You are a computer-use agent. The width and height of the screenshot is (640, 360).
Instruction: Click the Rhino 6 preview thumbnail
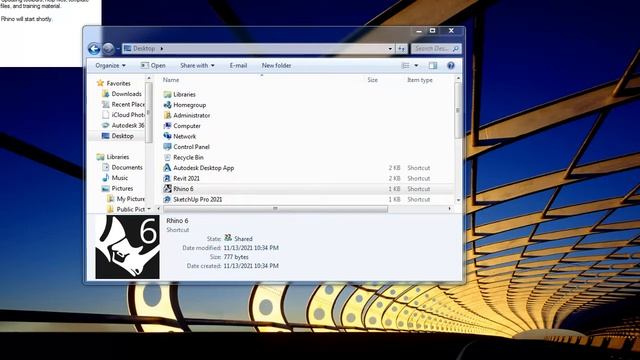tap(127, 247)
